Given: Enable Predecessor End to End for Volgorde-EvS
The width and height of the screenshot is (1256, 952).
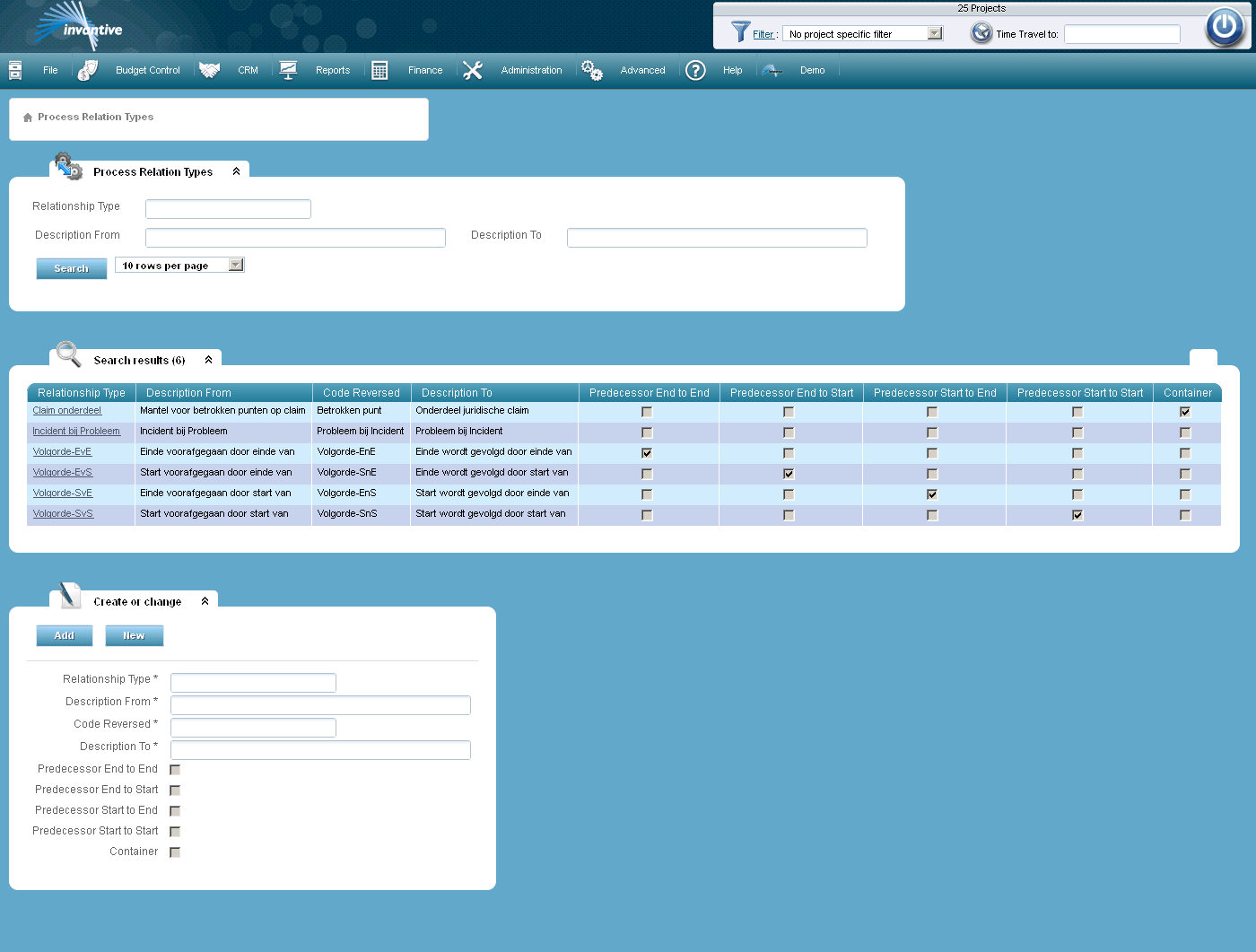Looking at the screenshot, I should coord(647,473).
